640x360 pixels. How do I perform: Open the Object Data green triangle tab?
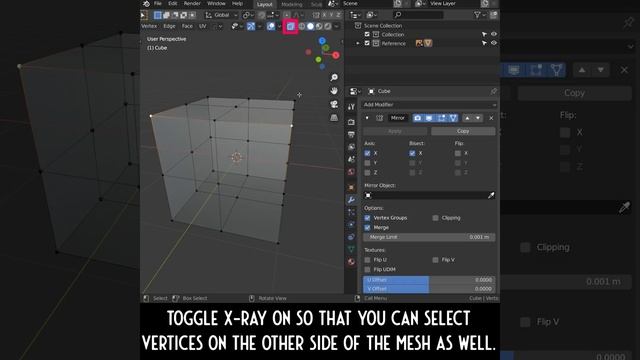click(x=351, y=249)
